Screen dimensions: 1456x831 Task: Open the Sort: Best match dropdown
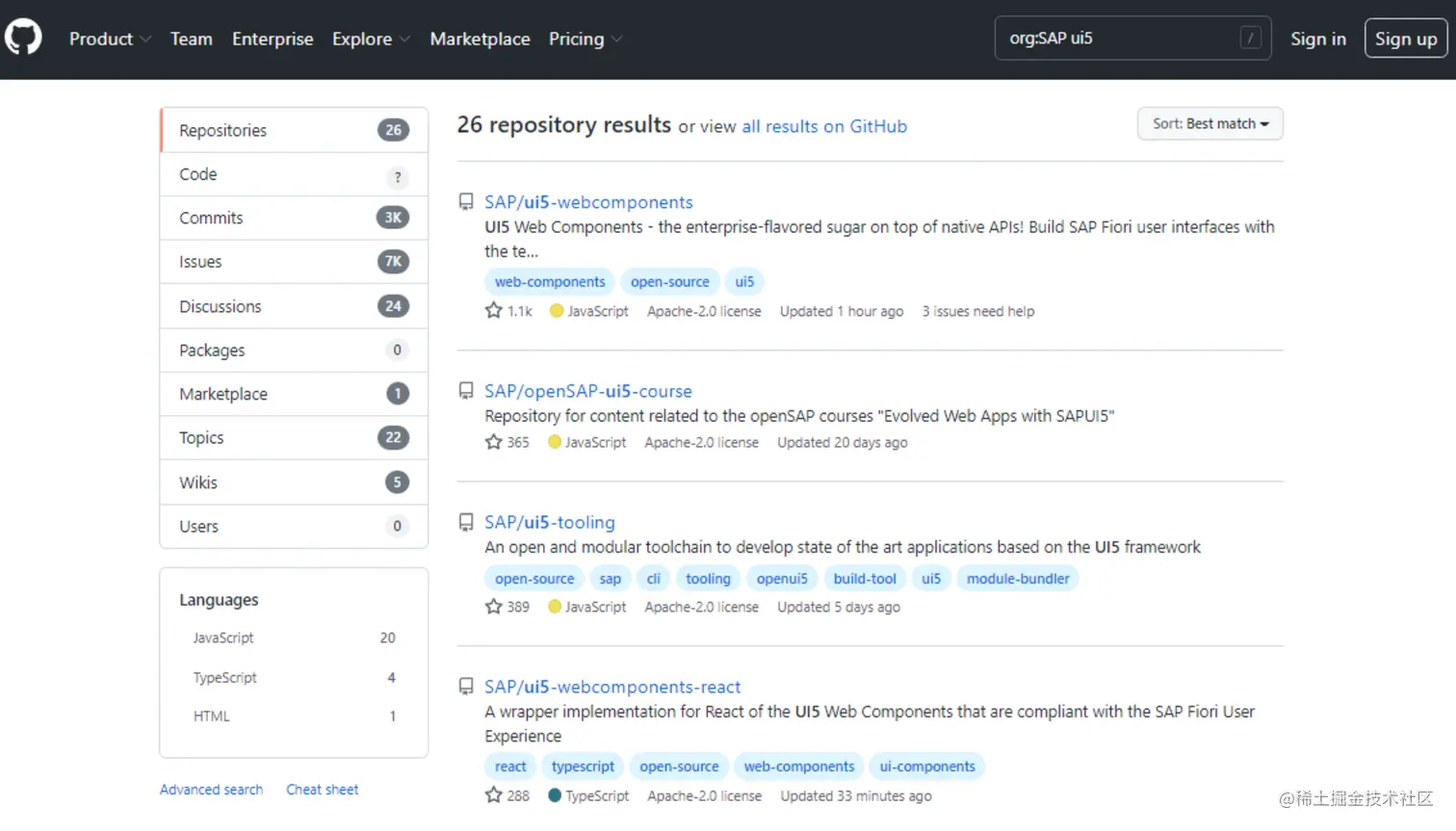pyautogui.click(x=1210, y=123)
